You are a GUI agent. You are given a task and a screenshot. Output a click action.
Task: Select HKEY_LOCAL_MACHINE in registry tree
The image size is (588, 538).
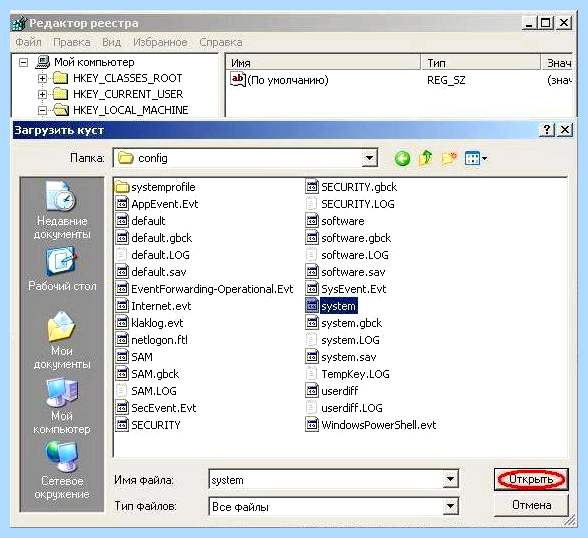click(x=130, y=110)
